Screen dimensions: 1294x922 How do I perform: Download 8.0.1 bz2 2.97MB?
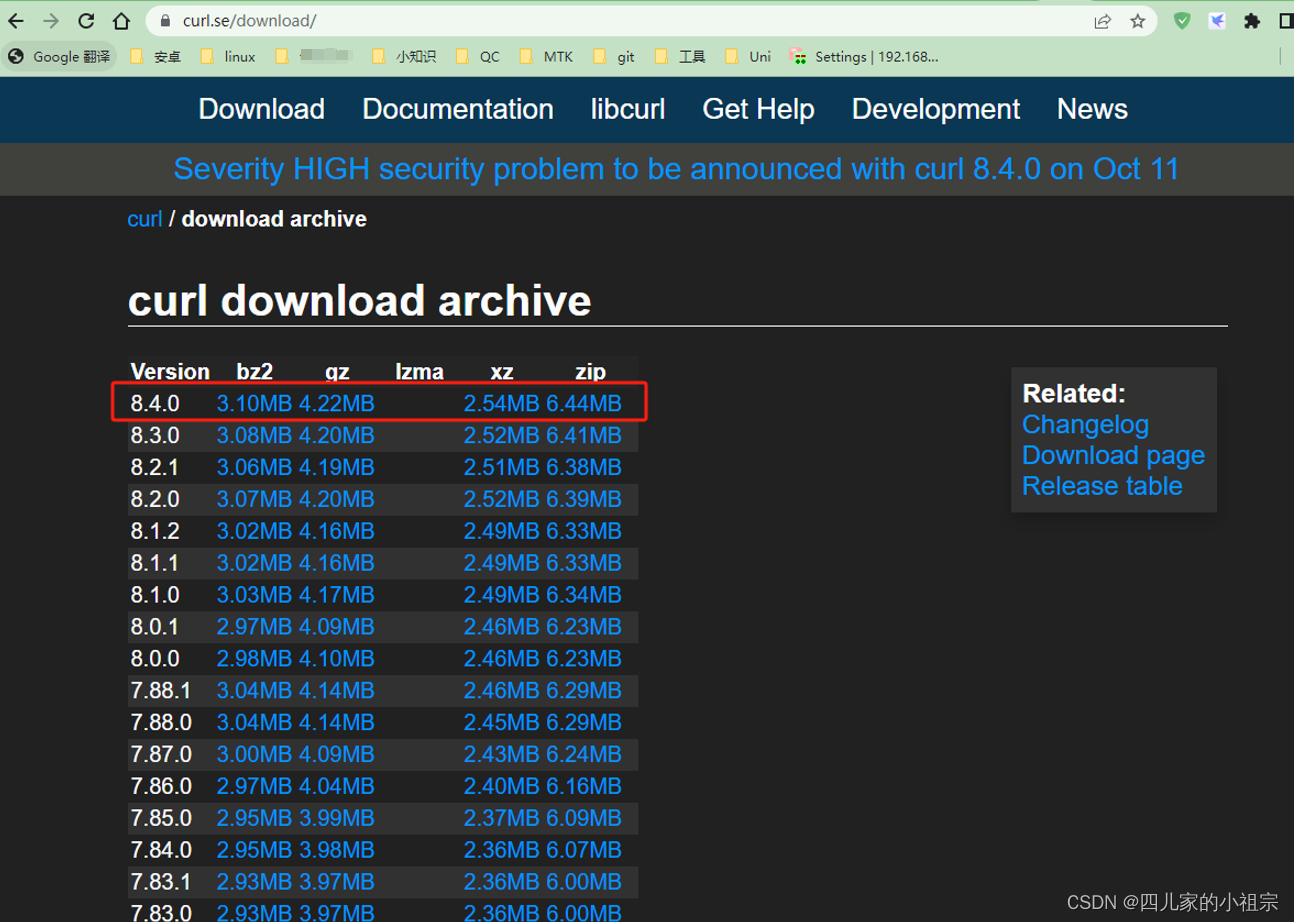(x=254, y=627)
